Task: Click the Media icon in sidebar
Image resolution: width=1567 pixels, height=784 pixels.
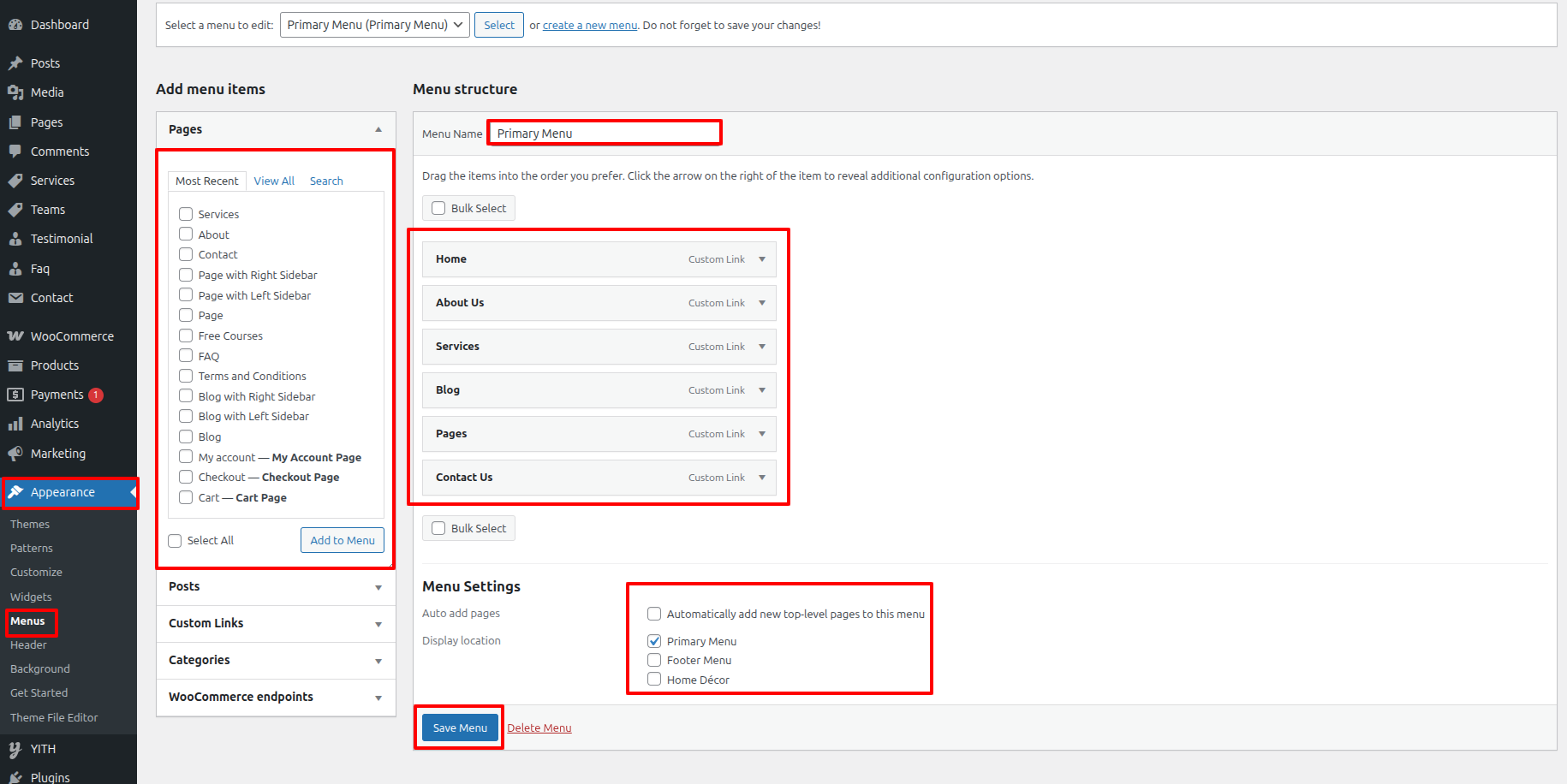Action: [15, 92]
